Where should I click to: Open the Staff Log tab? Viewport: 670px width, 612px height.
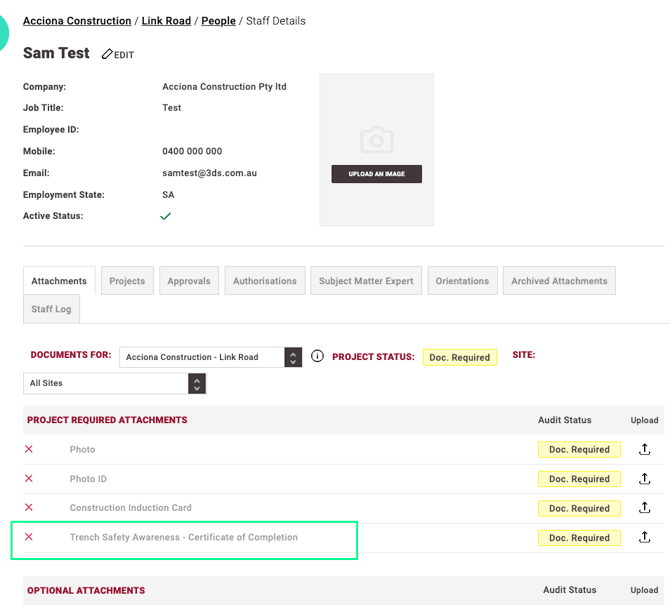[x=51, y=309]
